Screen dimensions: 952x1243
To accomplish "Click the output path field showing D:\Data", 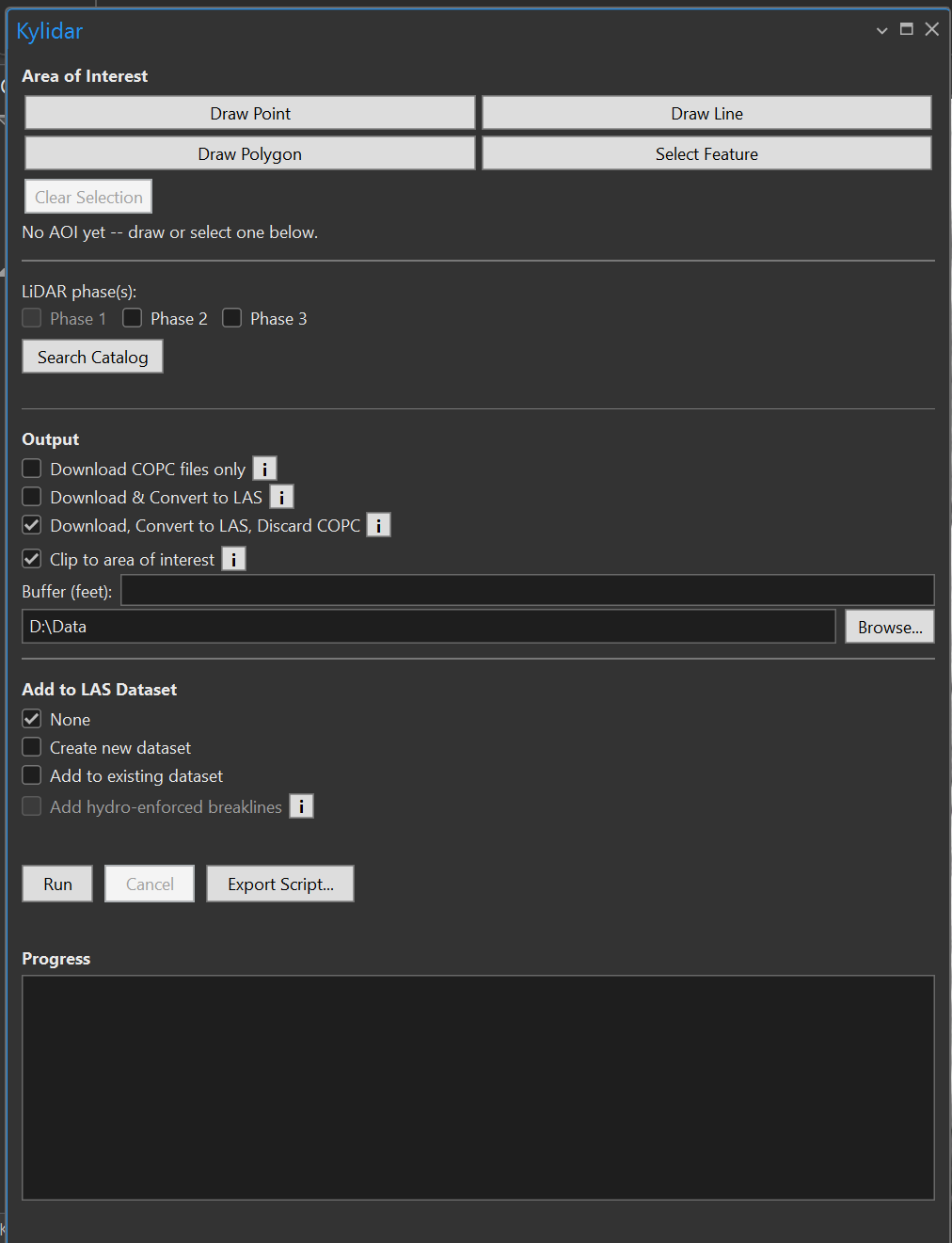I will coord(429,626).
